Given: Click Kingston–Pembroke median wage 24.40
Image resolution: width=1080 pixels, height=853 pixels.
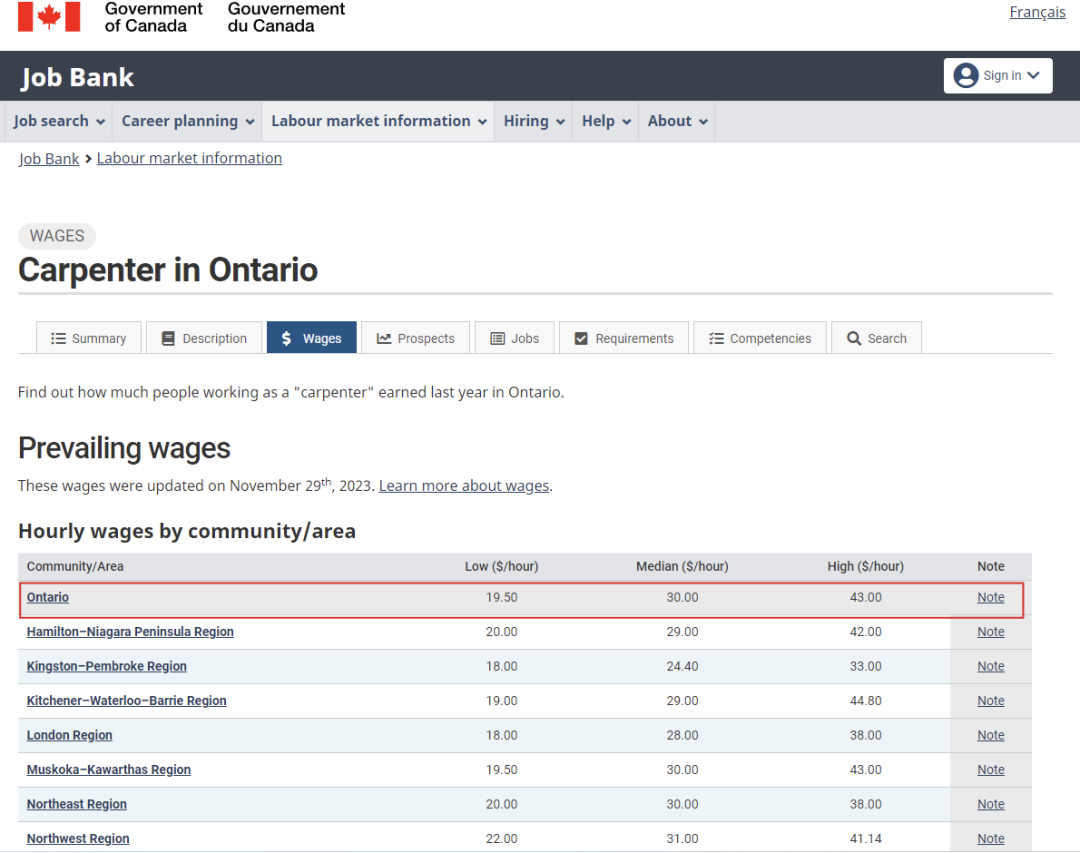Looking at the screenshot, I should 682,666.
